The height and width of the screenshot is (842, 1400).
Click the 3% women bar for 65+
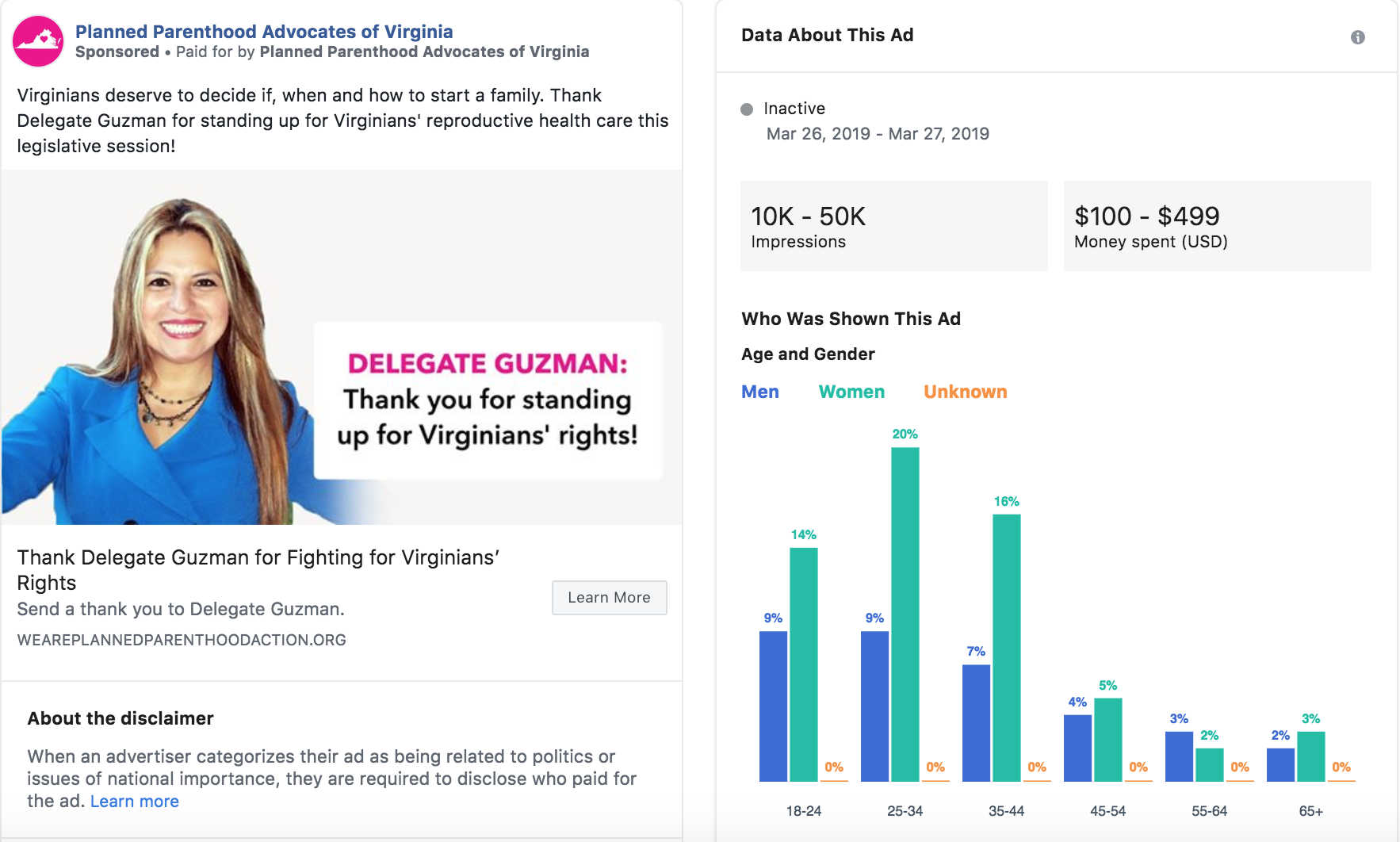[1310, 756]
